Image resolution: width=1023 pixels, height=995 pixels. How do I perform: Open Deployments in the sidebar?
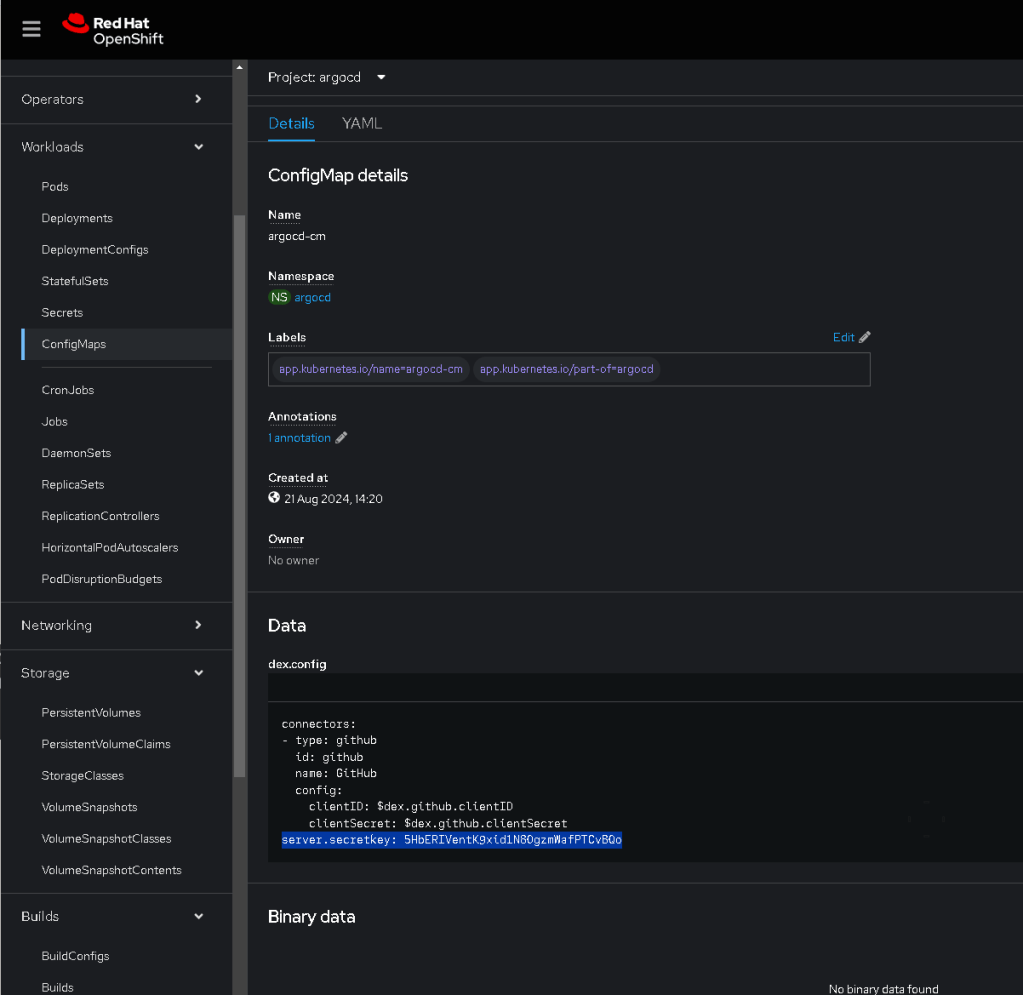point(77,218)
